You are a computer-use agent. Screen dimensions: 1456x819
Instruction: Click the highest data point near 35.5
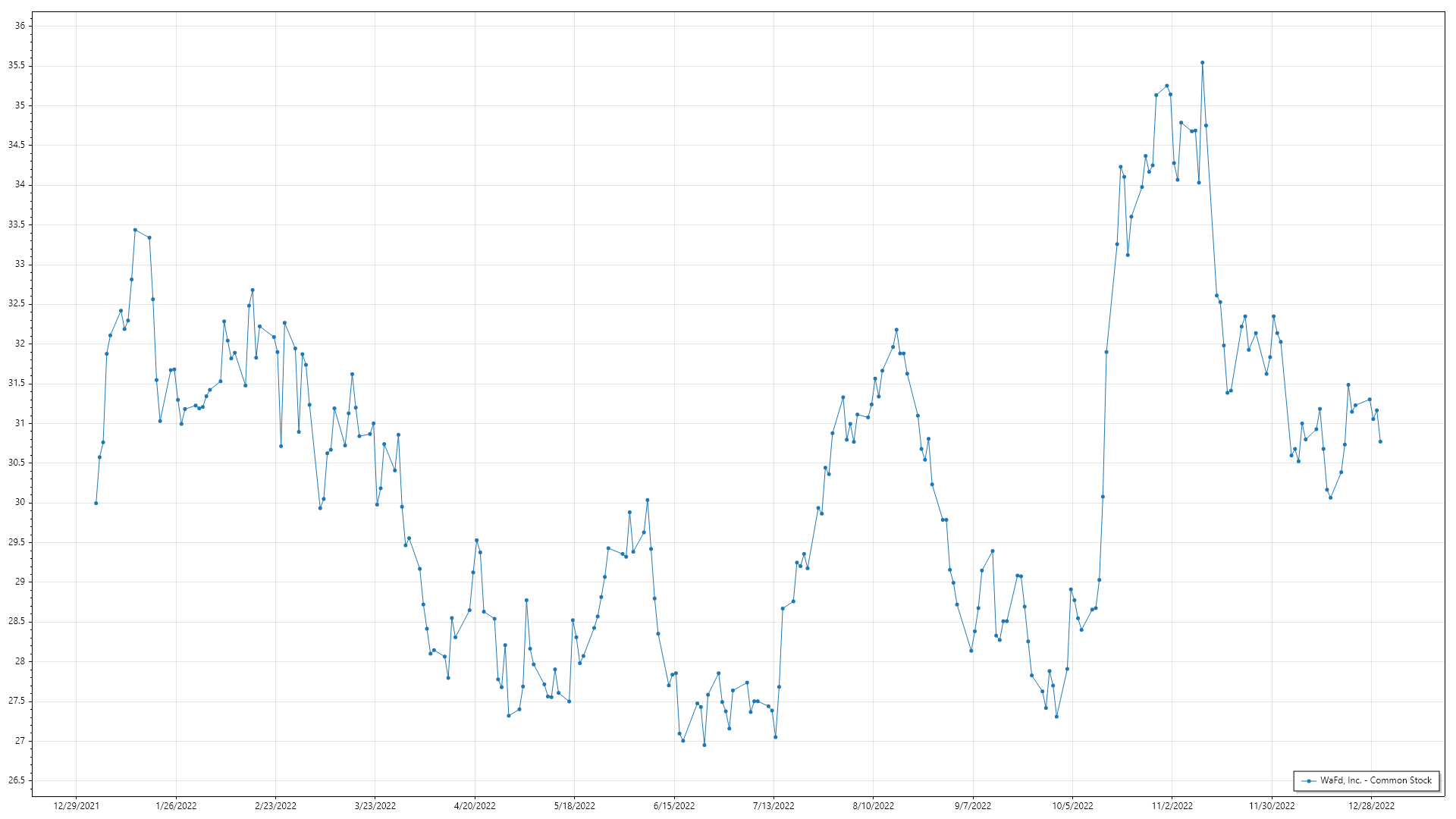coord(1202,63)
